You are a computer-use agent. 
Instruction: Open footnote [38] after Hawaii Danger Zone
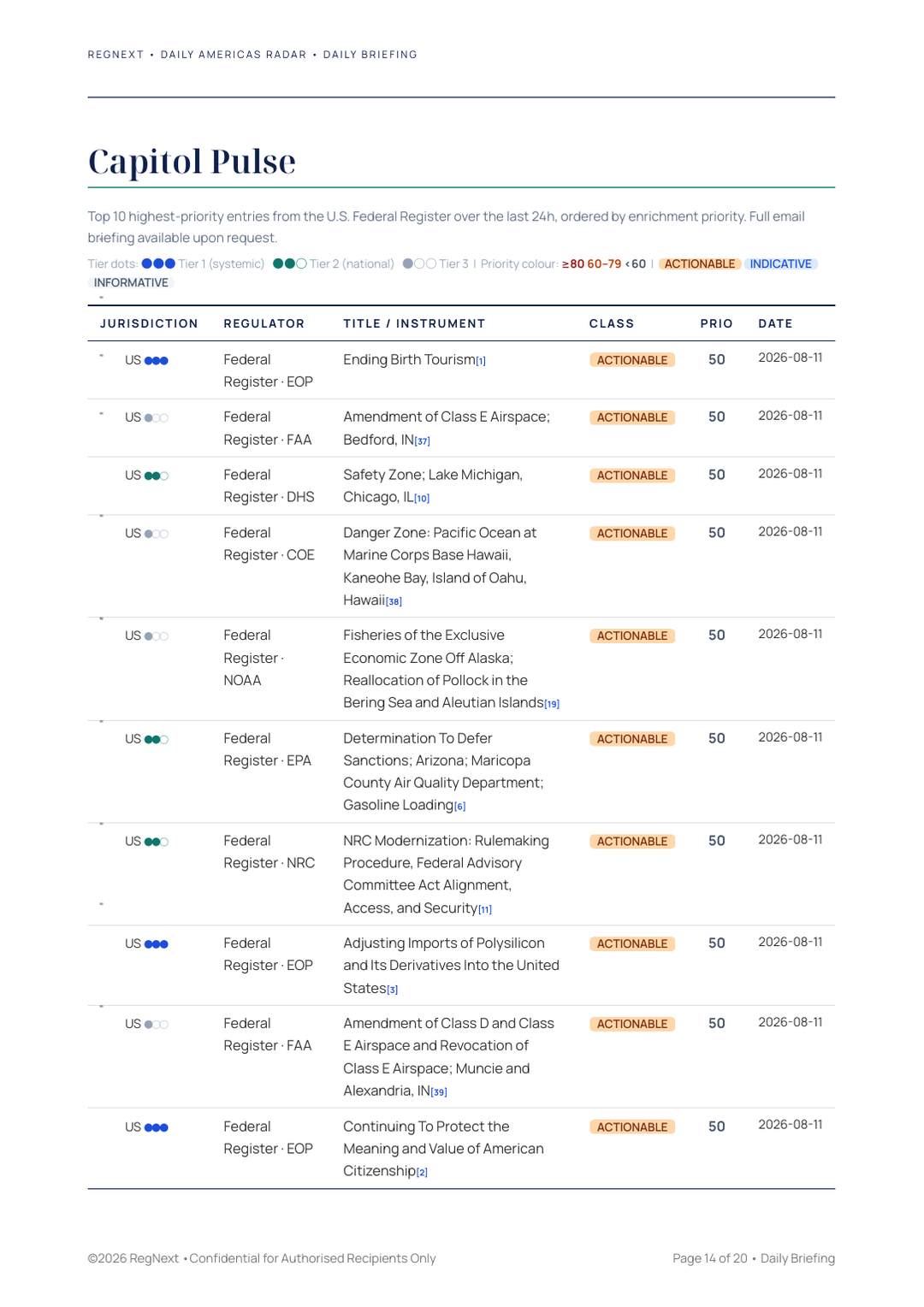point(394,601)
